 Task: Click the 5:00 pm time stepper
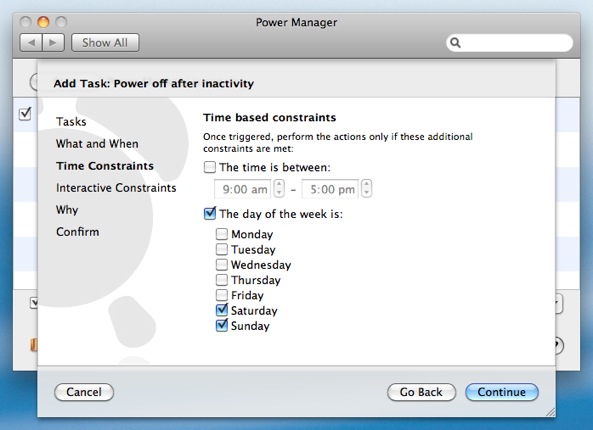coord(366,188)
